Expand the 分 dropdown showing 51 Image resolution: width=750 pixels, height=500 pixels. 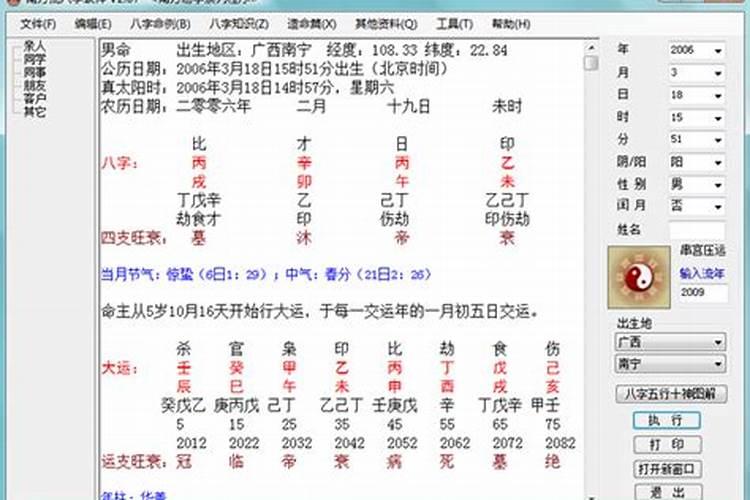(x=717, y=140)
